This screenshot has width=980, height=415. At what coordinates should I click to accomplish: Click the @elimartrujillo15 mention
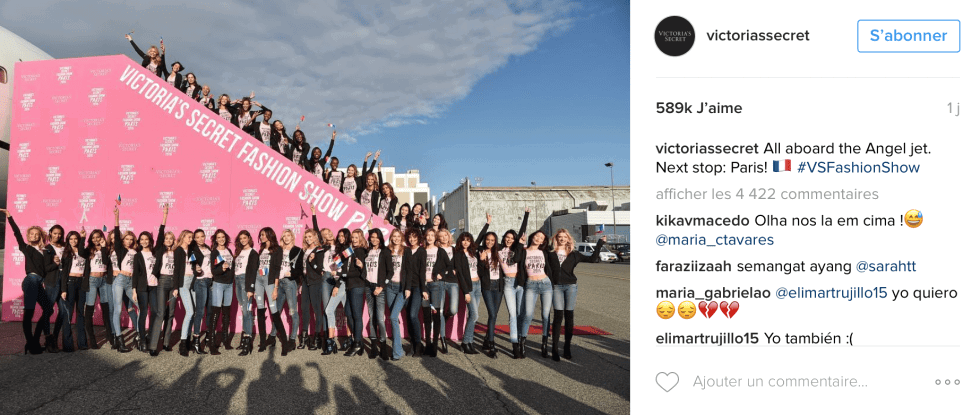[x=831, y=293]
